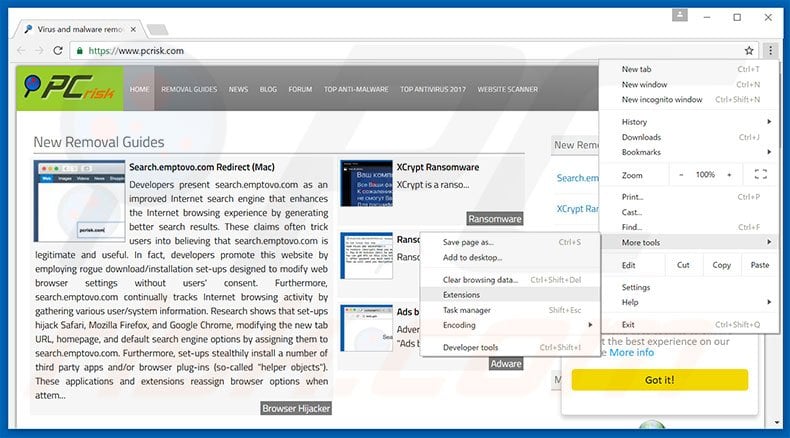Select Exit from the Chrome menu
This screenshot has width=790, height=438.
(689, 325)
